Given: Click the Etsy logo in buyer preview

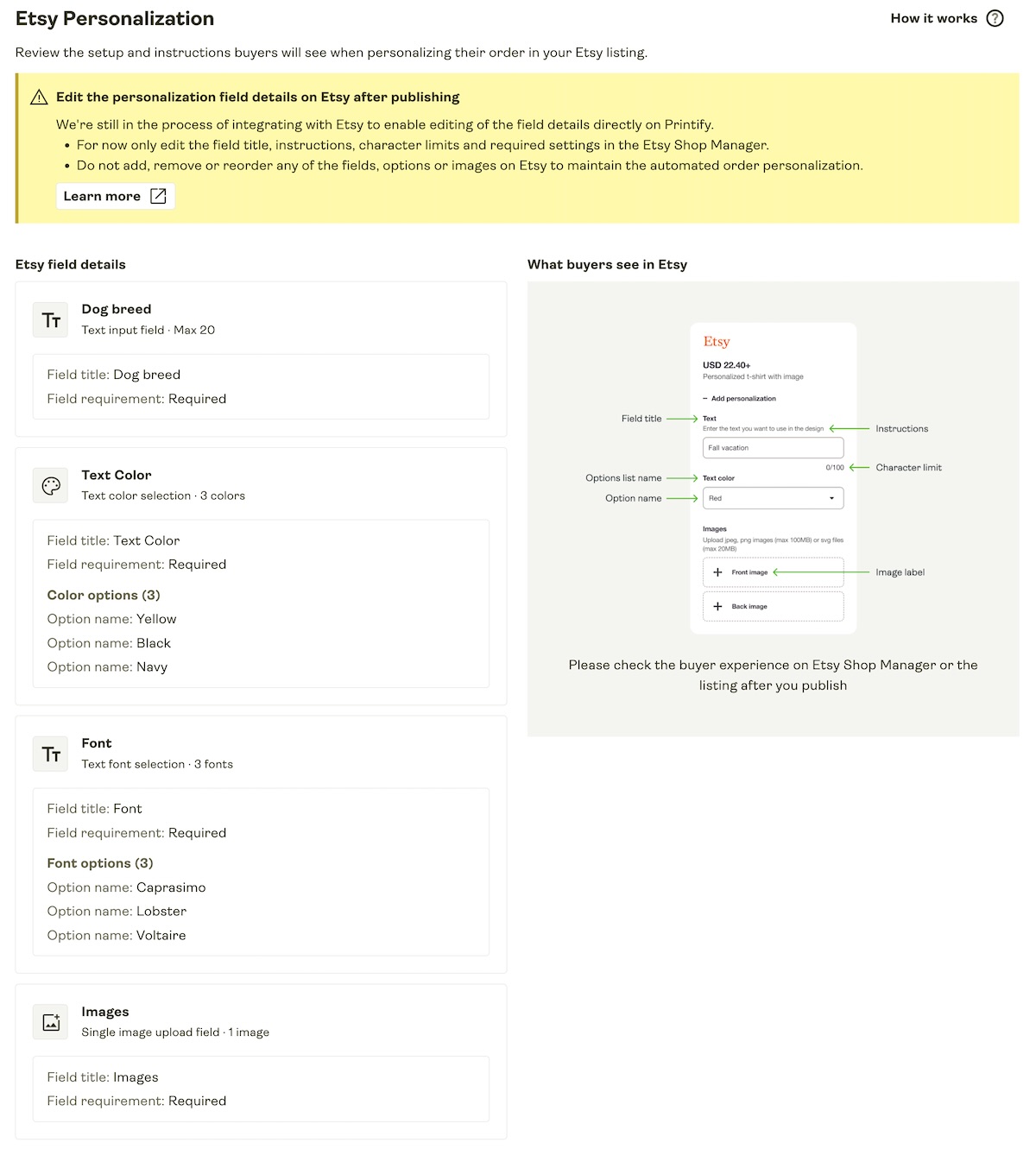Looking at the screenshot, I should click(x=717, y=342).
